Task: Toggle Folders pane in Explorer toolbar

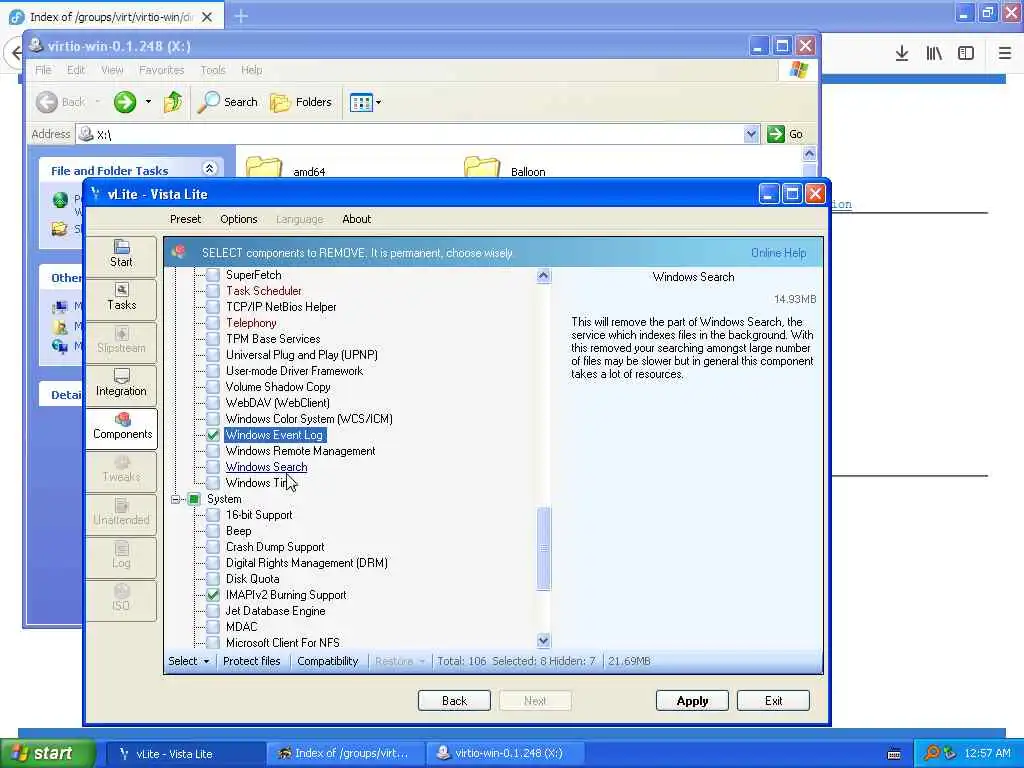Action: point(300,102)
